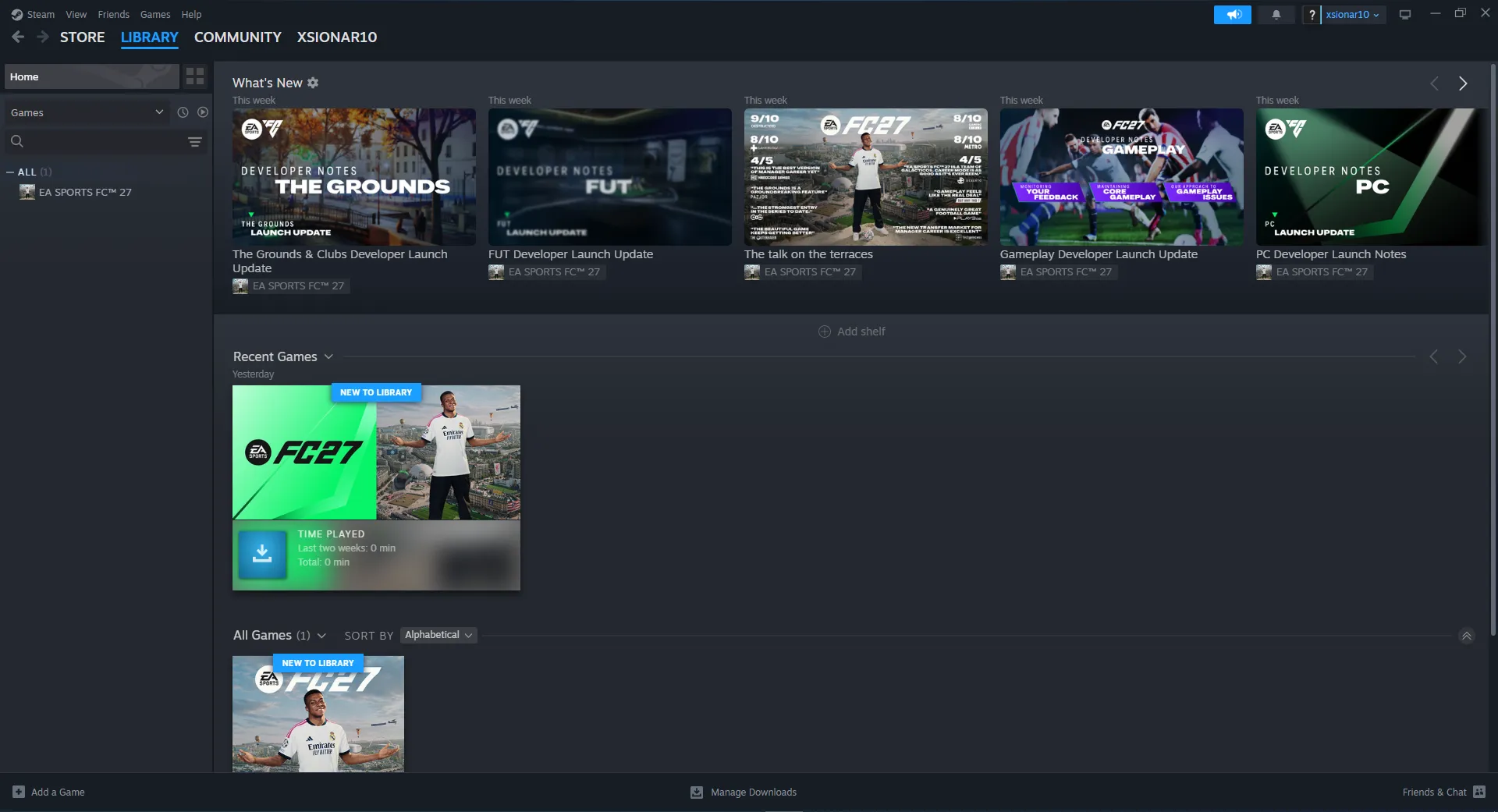Open Recent Games shelf dropdown
The width and height of the screenshot is (1498, 812).
tap(328, 356)
